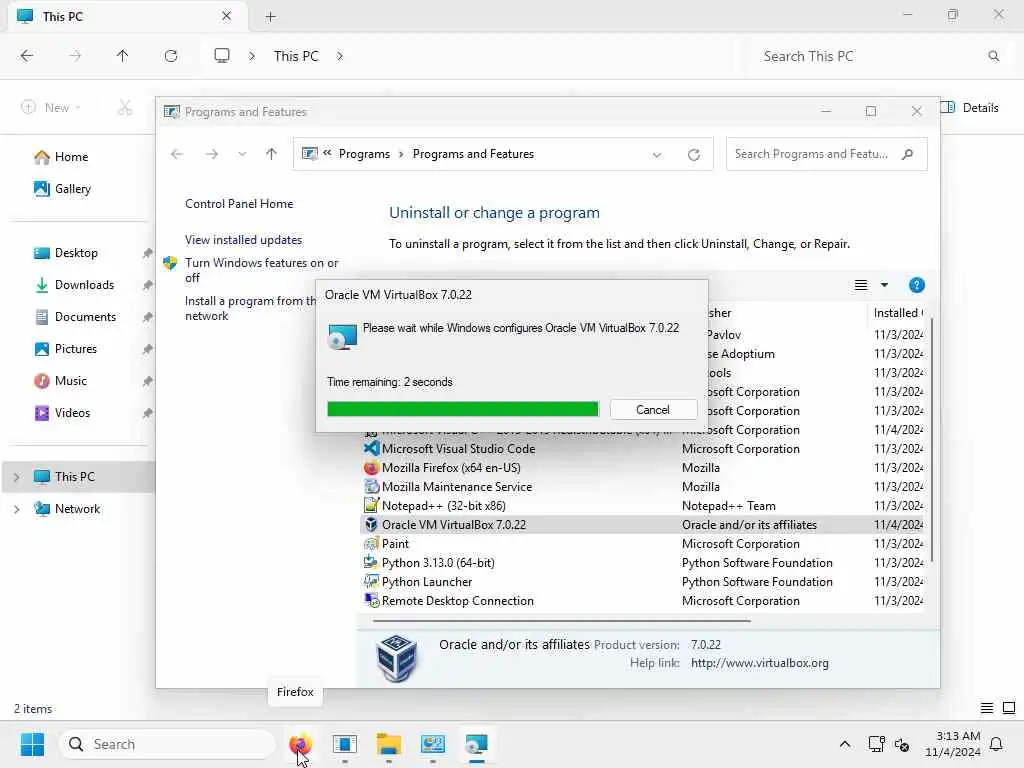Open the taskbar clock and date
Image resolution: width=1024 pixels, height=768 pixels.
tap(952, 744)
